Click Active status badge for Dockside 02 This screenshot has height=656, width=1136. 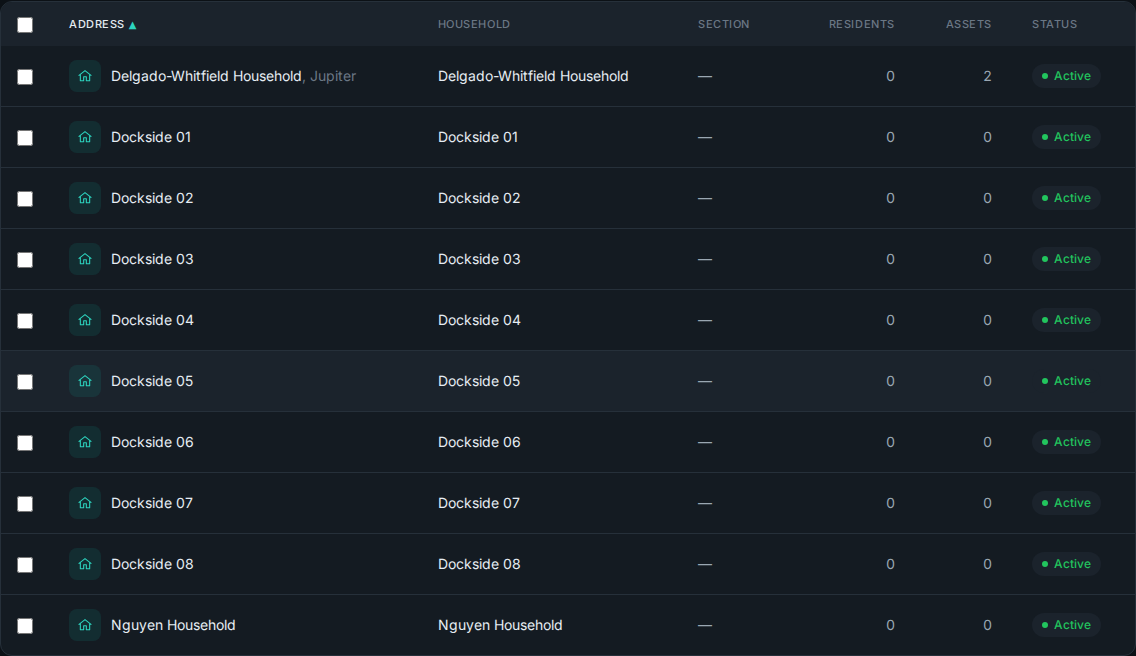pos(1066,198)
